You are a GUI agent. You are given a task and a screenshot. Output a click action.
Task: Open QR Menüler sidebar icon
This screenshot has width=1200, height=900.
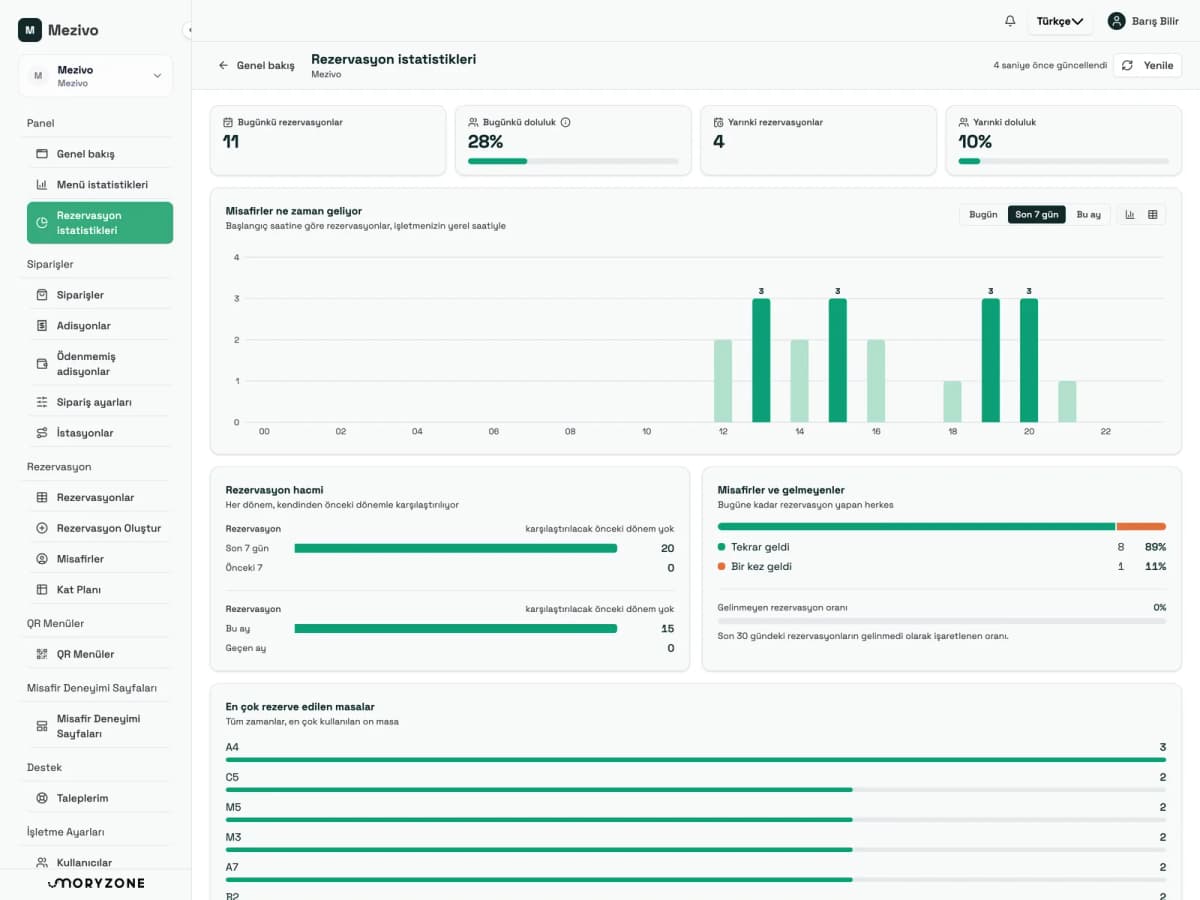click(x=42, y=654)
